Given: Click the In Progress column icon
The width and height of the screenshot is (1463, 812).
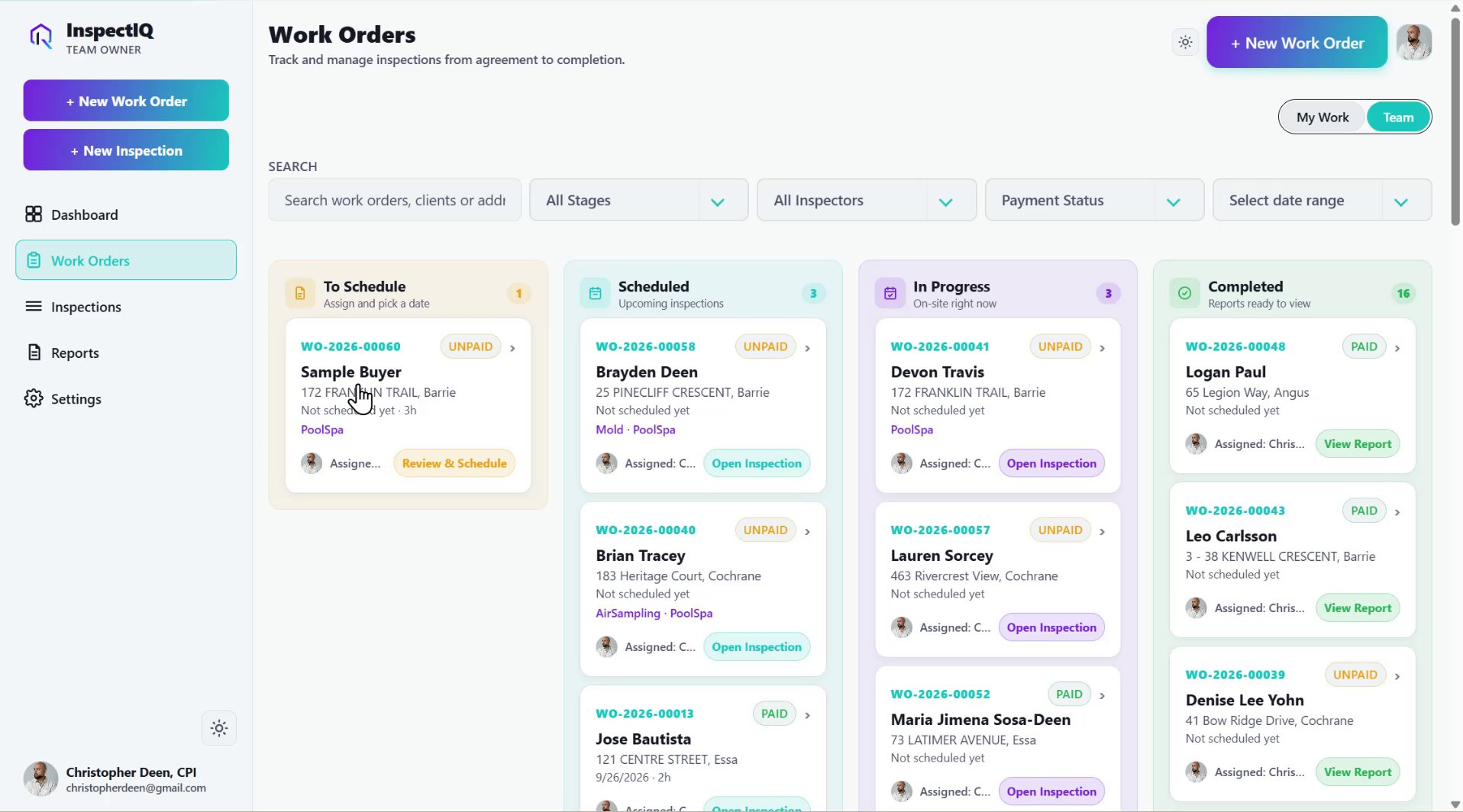Looking at the screenshot, I should click(x=890, y=293).
